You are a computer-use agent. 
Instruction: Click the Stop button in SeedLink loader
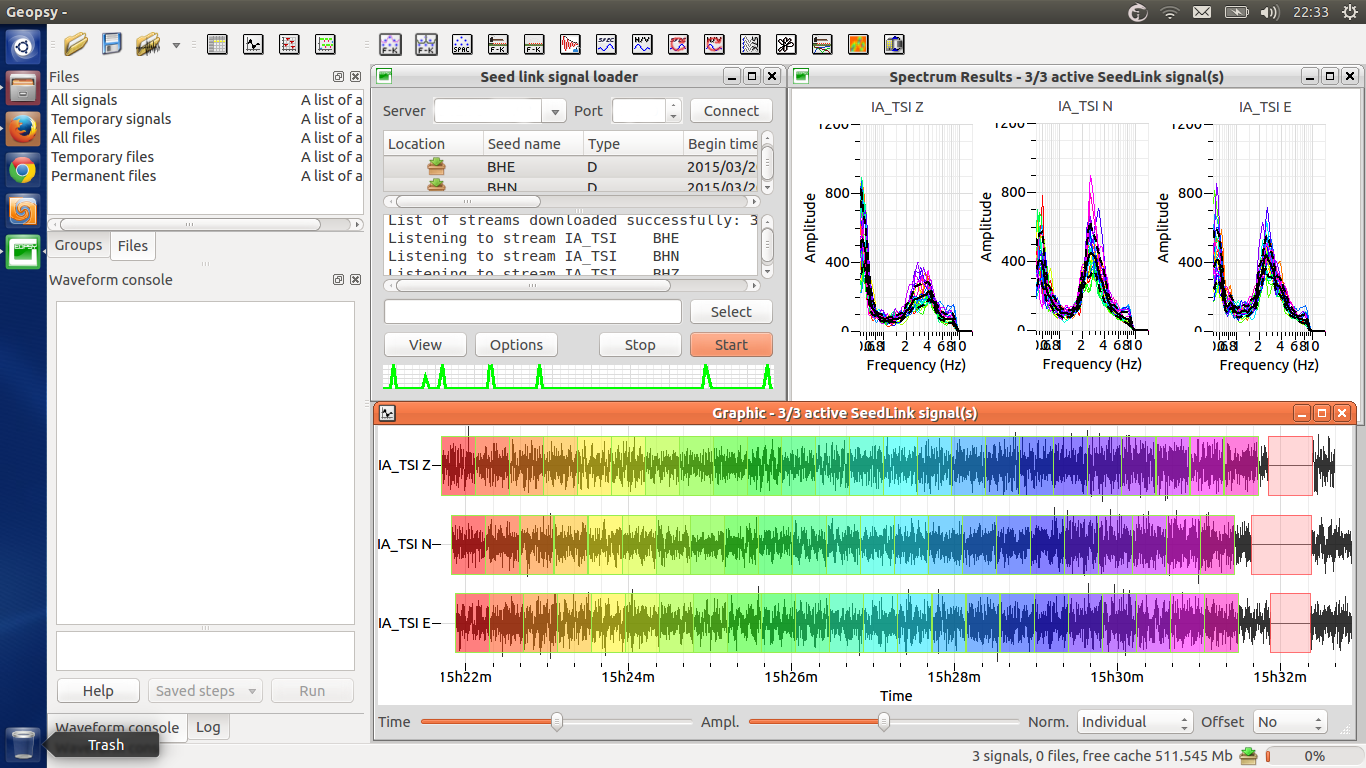click(x=640, y=345)
